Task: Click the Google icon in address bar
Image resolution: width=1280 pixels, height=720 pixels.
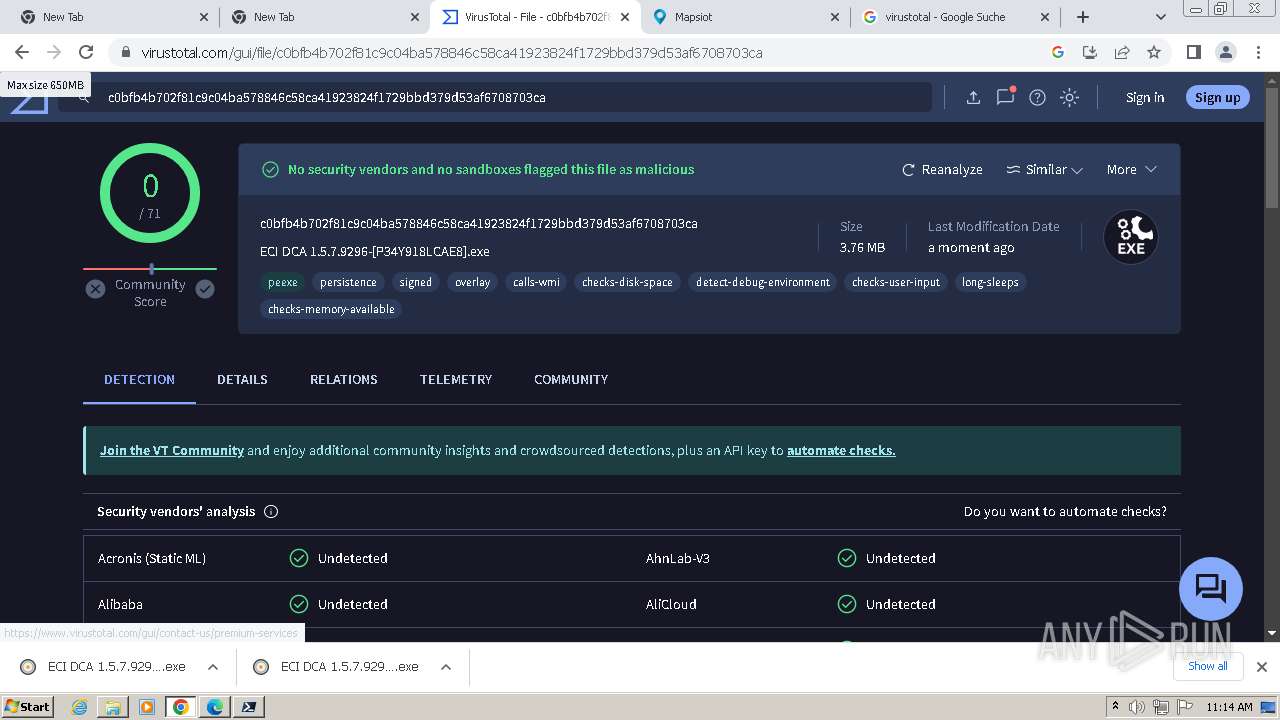Action: pos(1058,52)
